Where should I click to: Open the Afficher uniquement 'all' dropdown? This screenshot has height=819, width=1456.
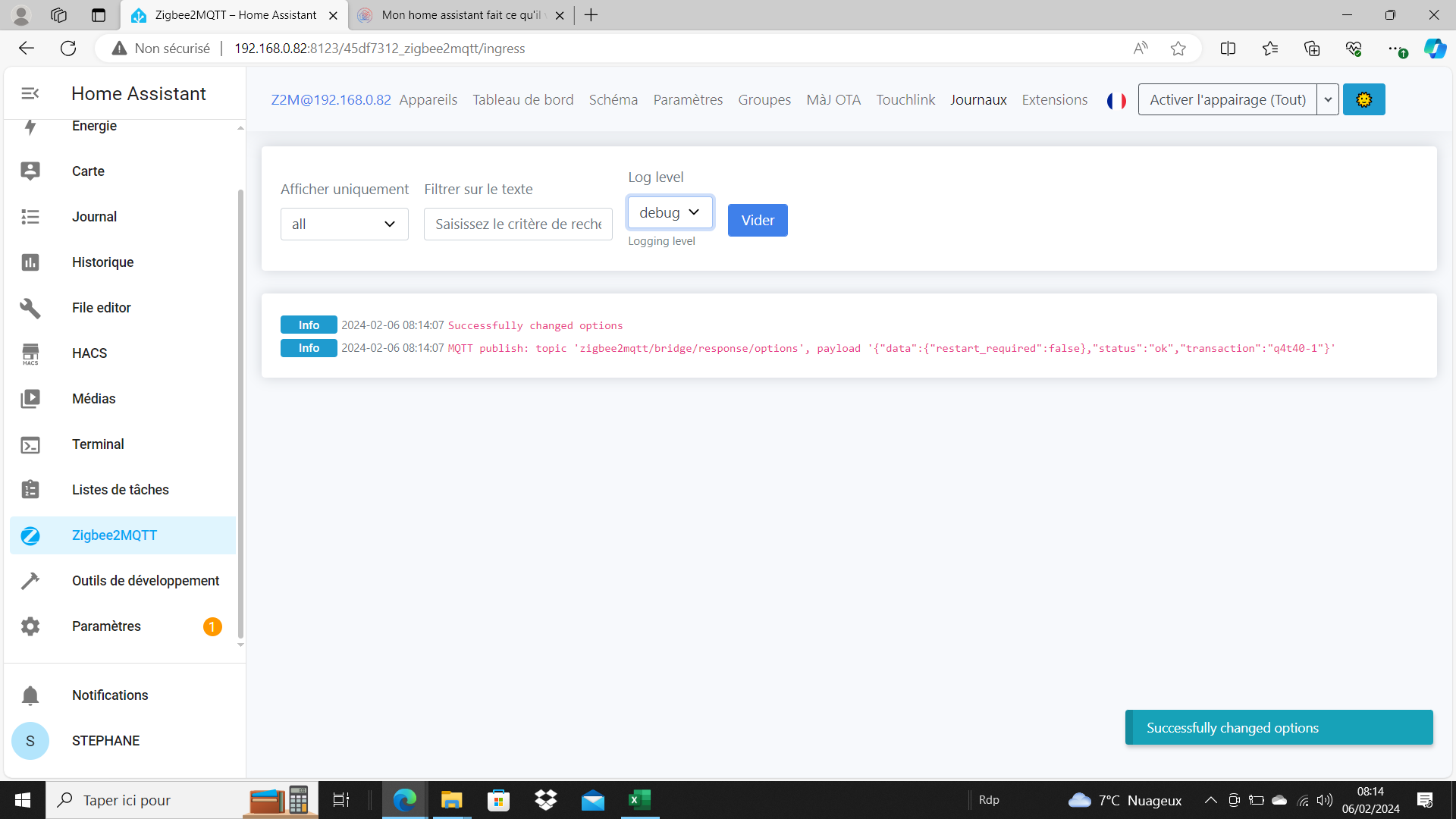tap(344, 224)
